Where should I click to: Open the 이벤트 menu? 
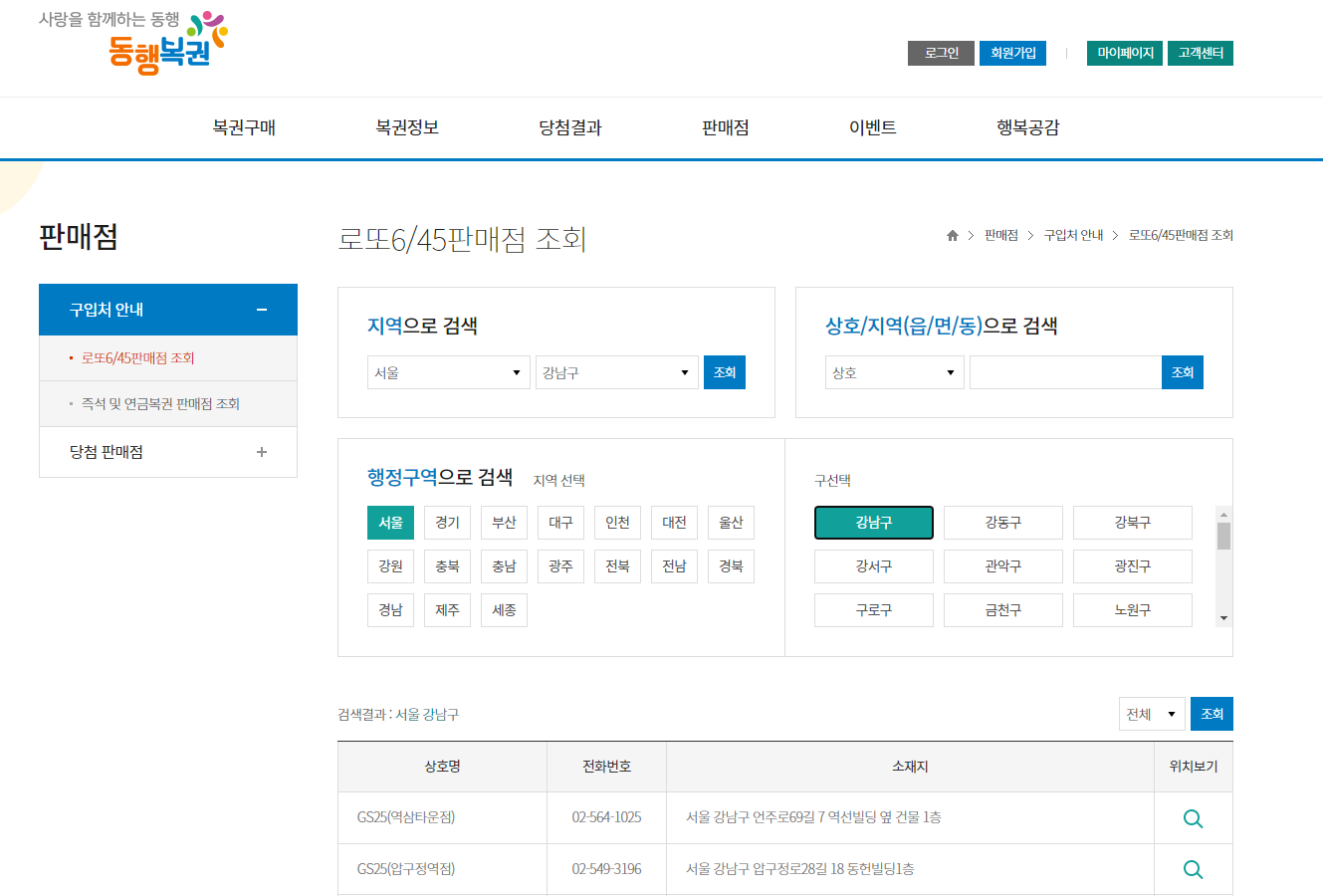873,127
